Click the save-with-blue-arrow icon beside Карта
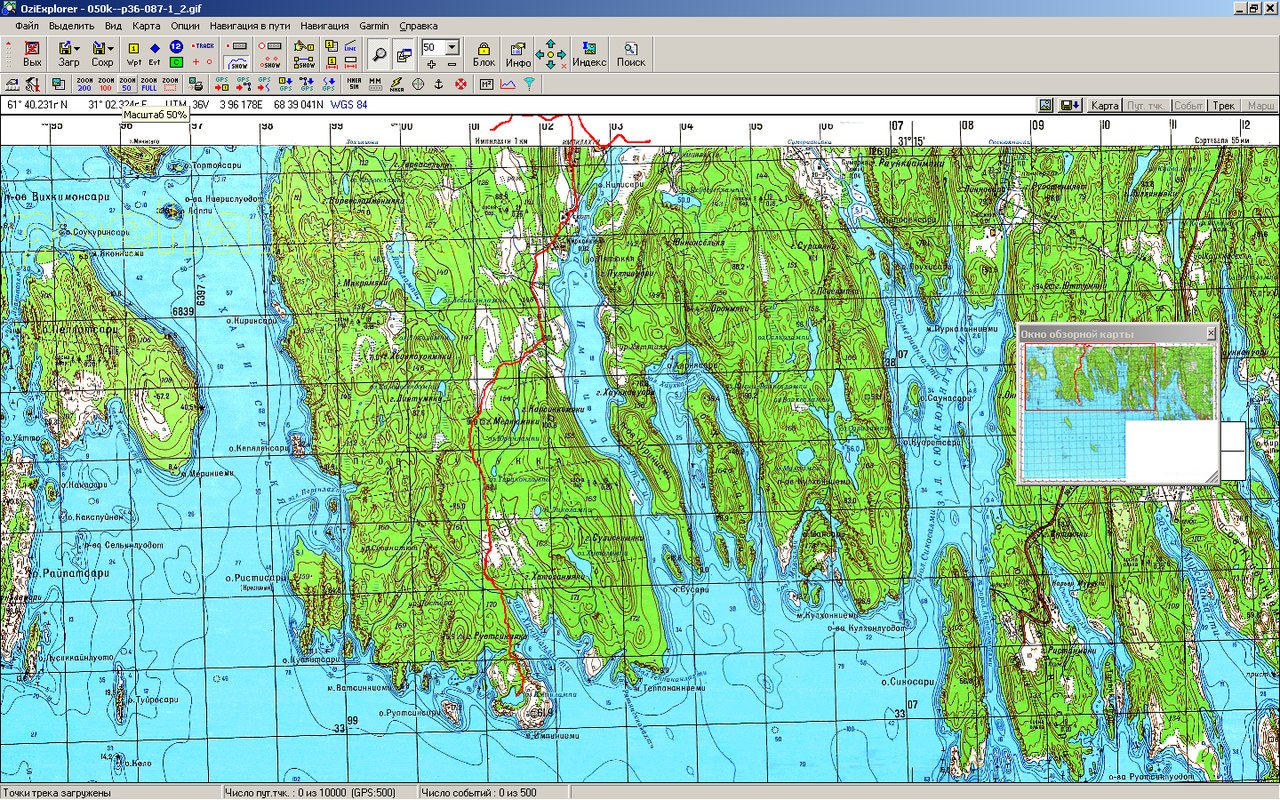This screenshot has height=800, width=1280. (1070, 105)
